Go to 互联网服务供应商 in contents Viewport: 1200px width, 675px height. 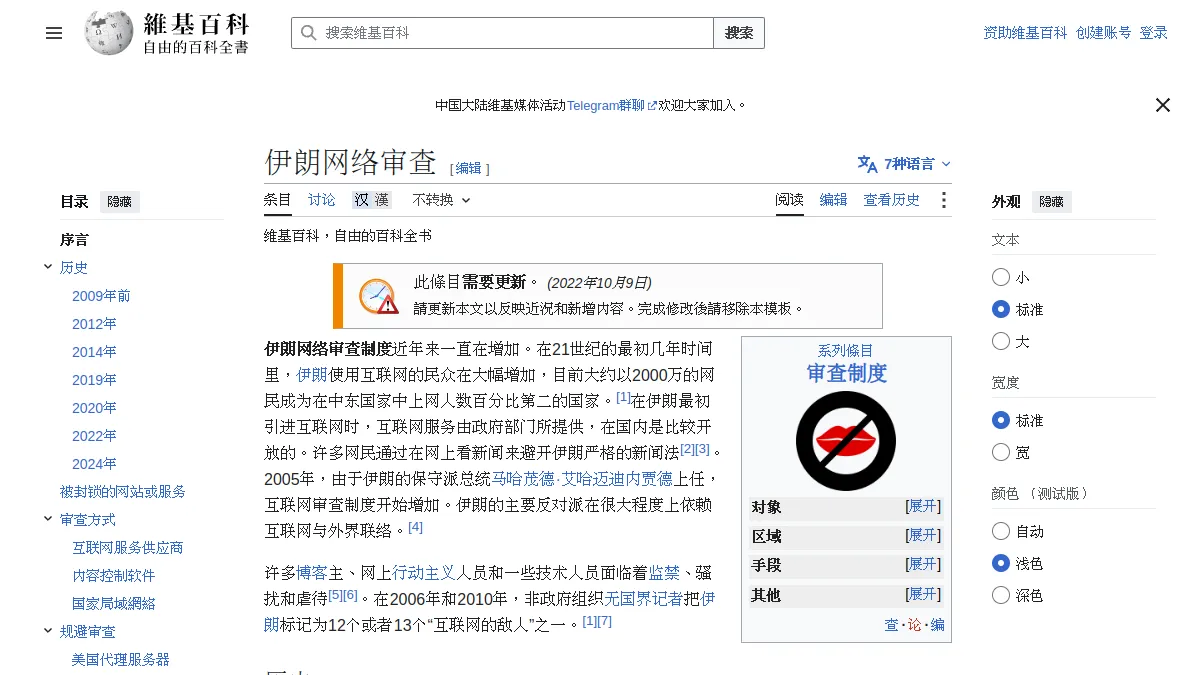pos(128,548)
